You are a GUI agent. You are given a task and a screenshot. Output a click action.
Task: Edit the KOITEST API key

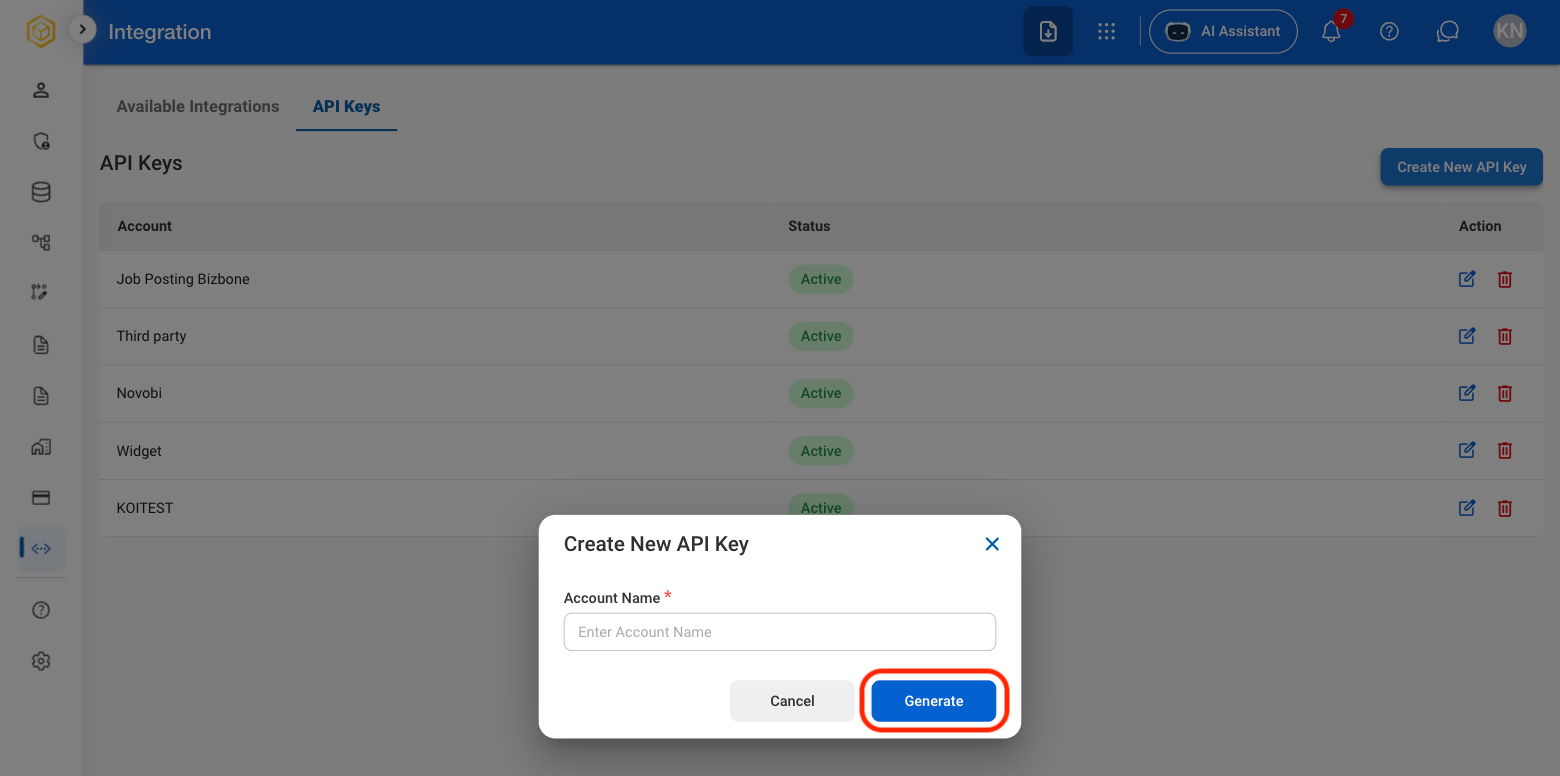pyautogui.click(x=1467, y=508)
